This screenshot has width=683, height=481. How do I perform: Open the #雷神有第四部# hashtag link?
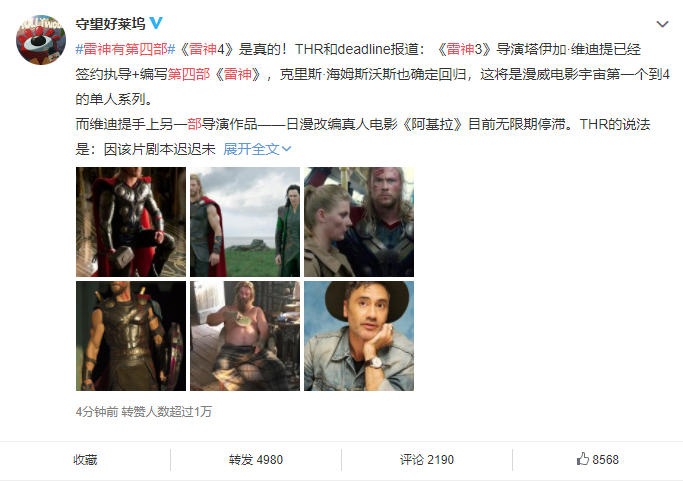pos(125,49)
